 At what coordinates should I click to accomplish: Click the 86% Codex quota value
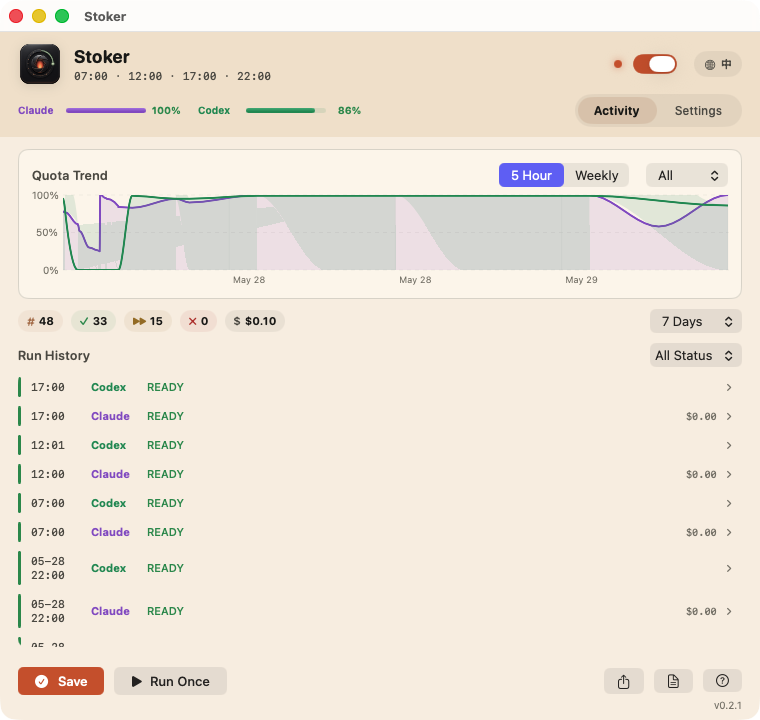click(x=349, y=111)
